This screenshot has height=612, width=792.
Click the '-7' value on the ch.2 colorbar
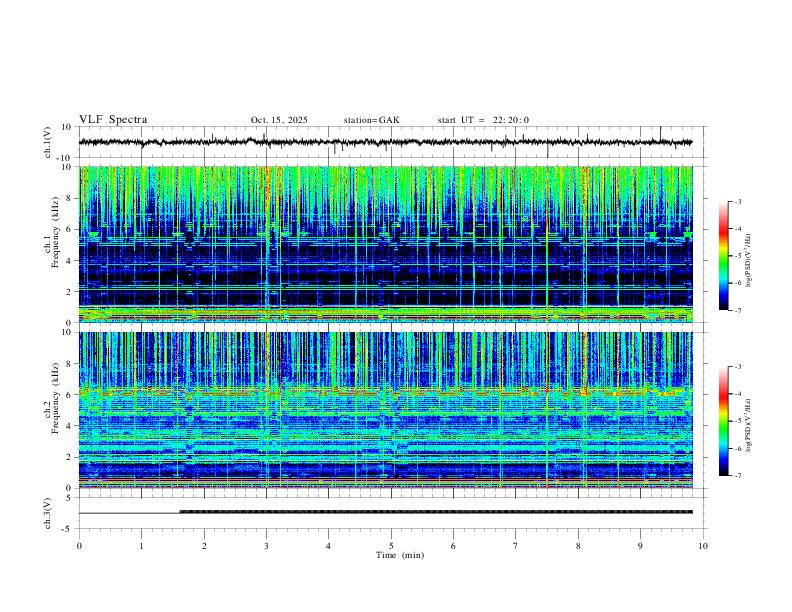[x=737, y=476]
